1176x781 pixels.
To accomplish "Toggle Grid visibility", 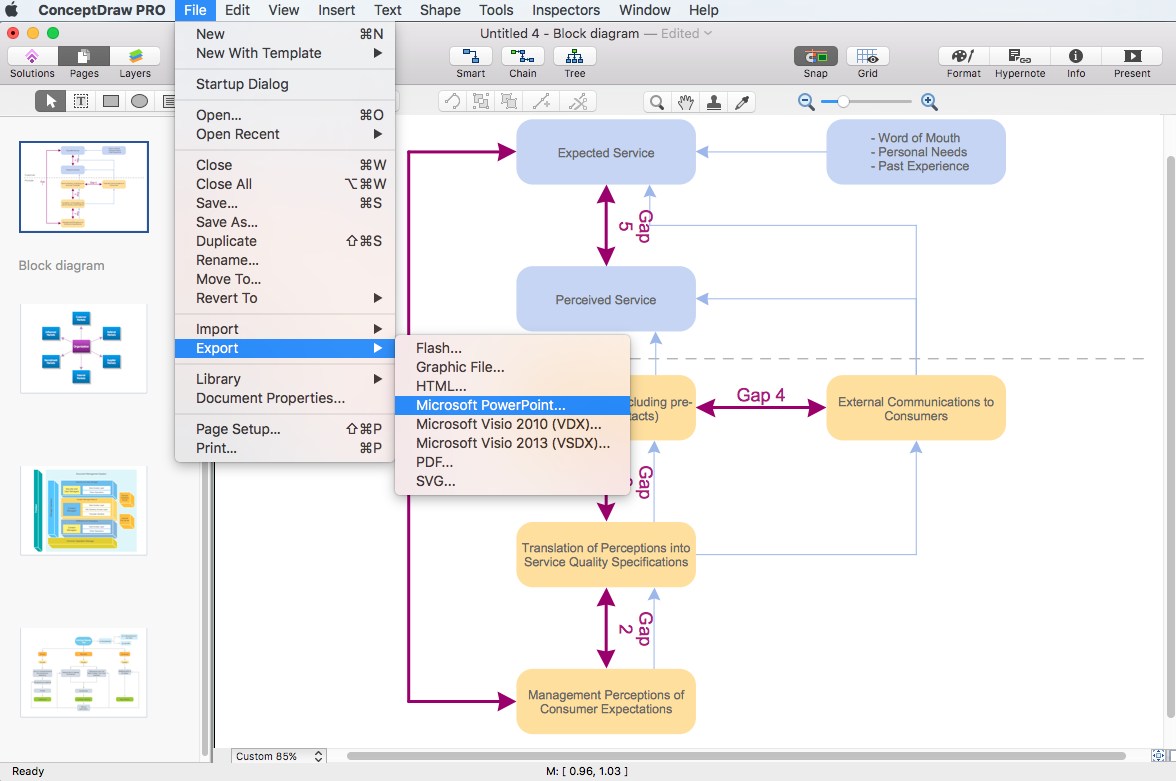I will tap(867, 57).
